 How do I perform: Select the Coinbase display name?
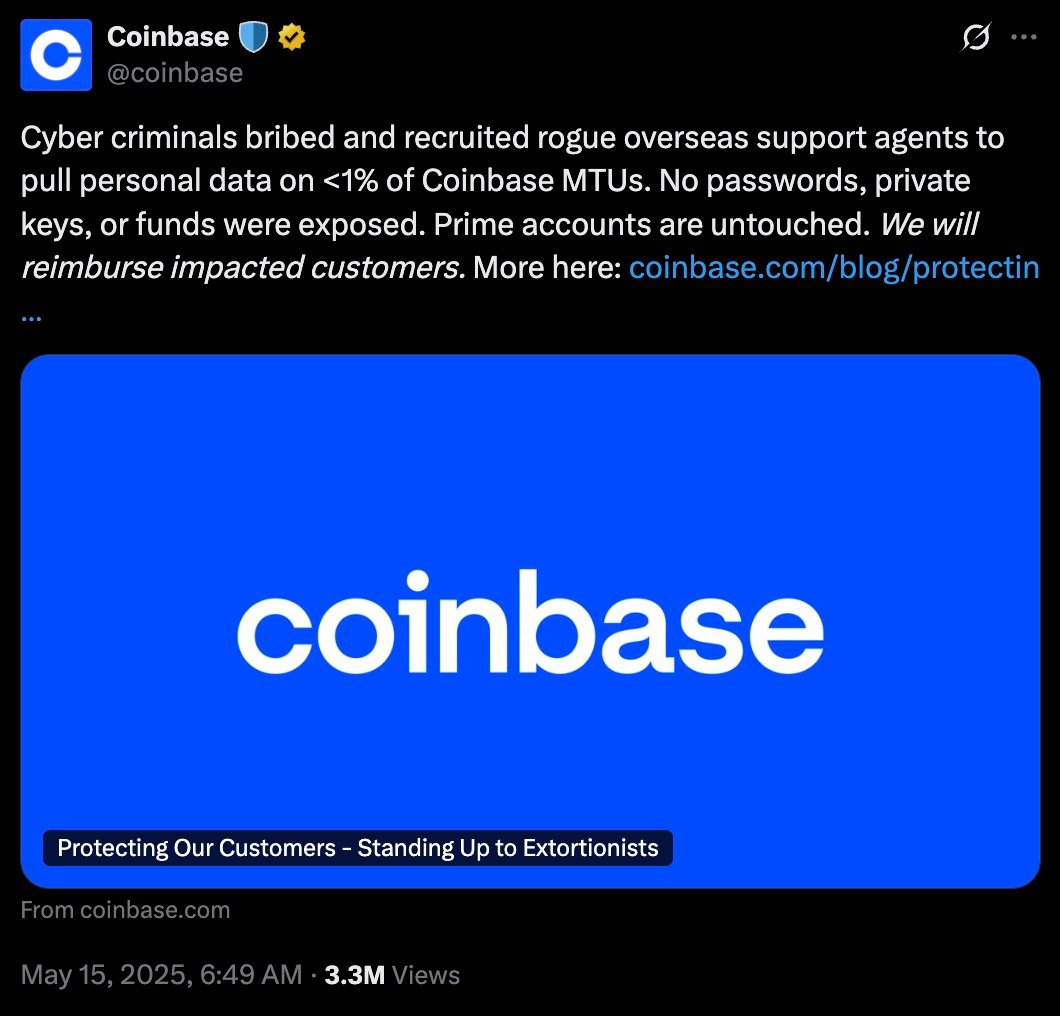168,36
